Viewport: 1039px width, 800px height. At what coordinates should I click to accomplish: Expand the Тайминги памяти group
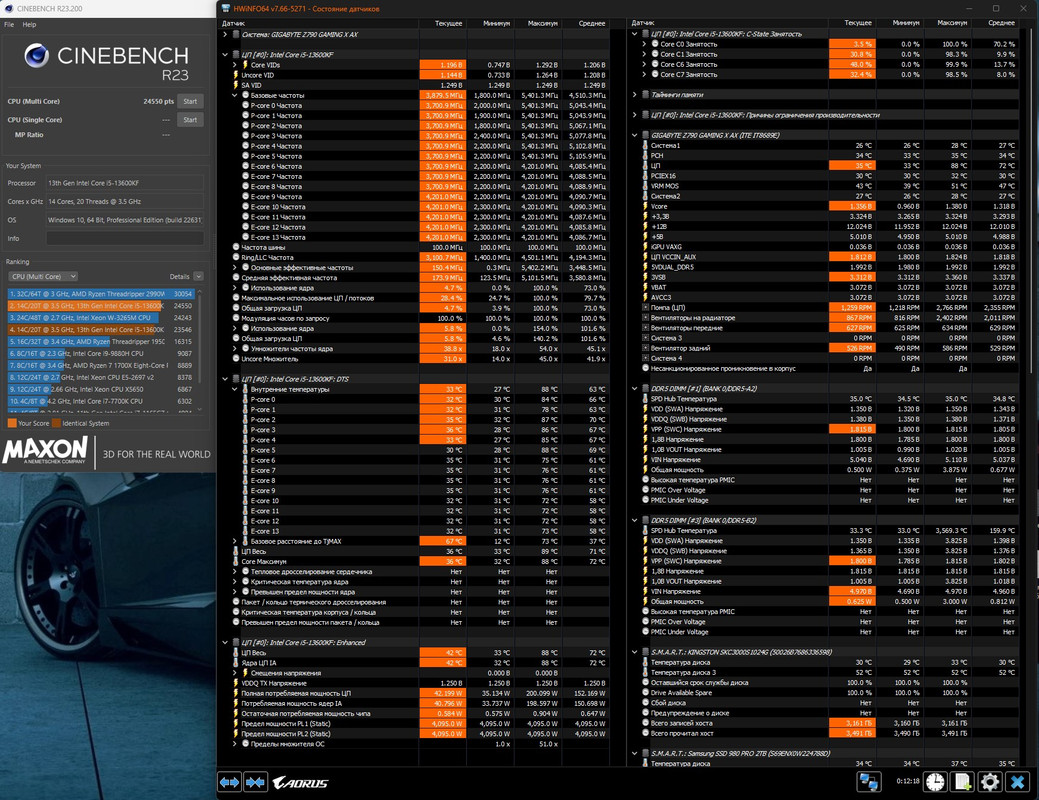pos(635,95)
